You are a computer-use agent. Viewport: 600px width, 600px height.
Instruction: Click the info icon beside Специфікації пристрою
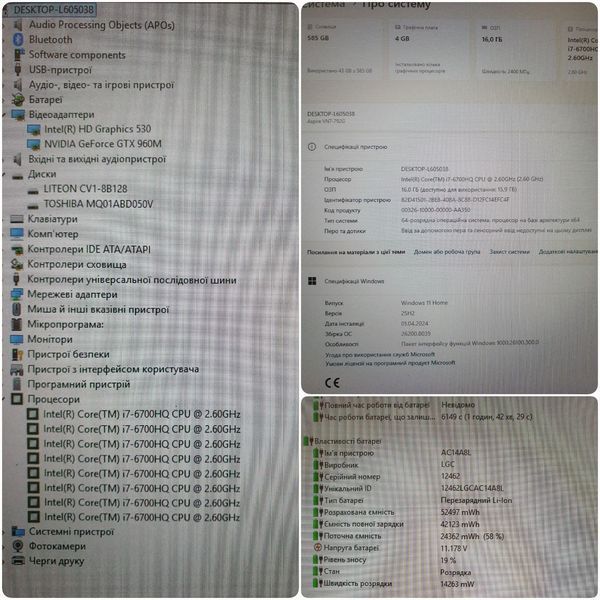click(312, 147)
